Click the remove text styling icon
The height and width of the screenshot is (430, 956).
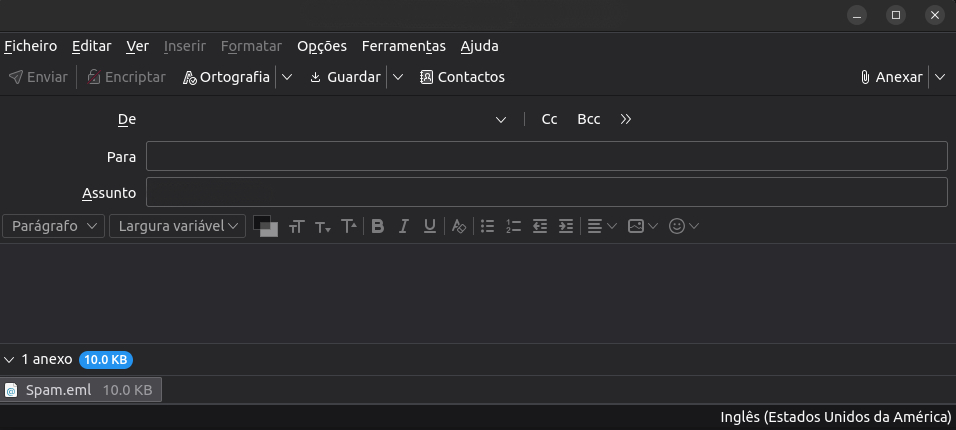tap(459, 226)
